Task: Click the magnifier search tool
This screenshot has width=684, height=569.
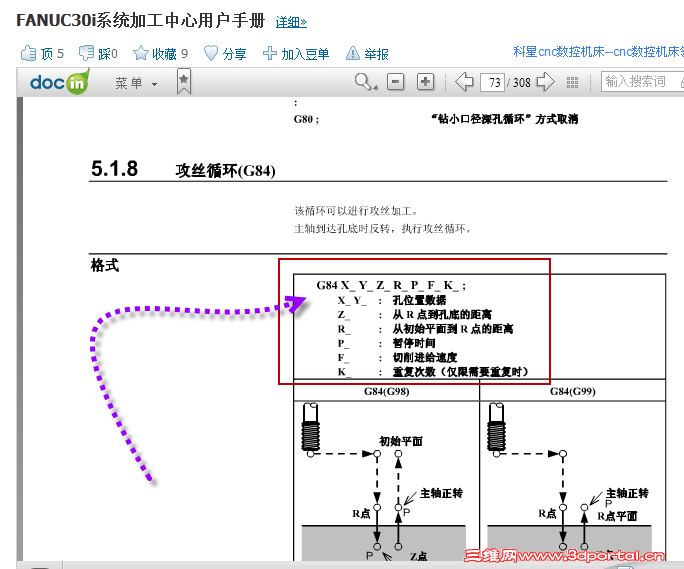Action: [x=365, y=82]
